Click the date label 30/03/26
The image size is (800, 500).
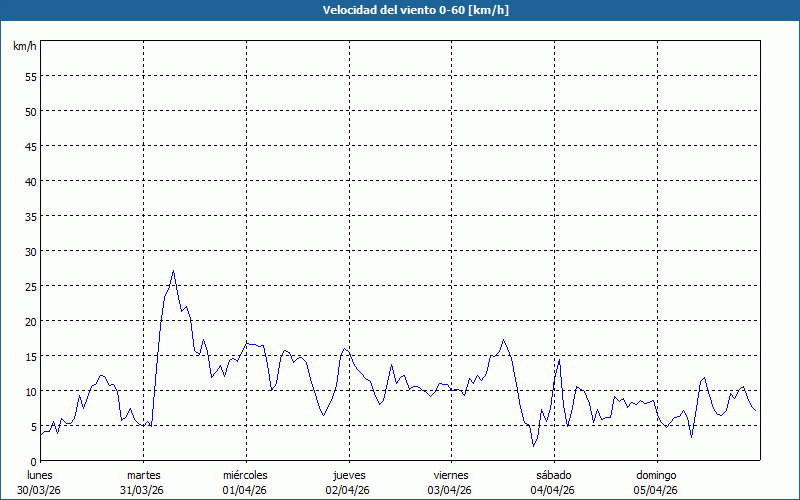coord(40,490)
